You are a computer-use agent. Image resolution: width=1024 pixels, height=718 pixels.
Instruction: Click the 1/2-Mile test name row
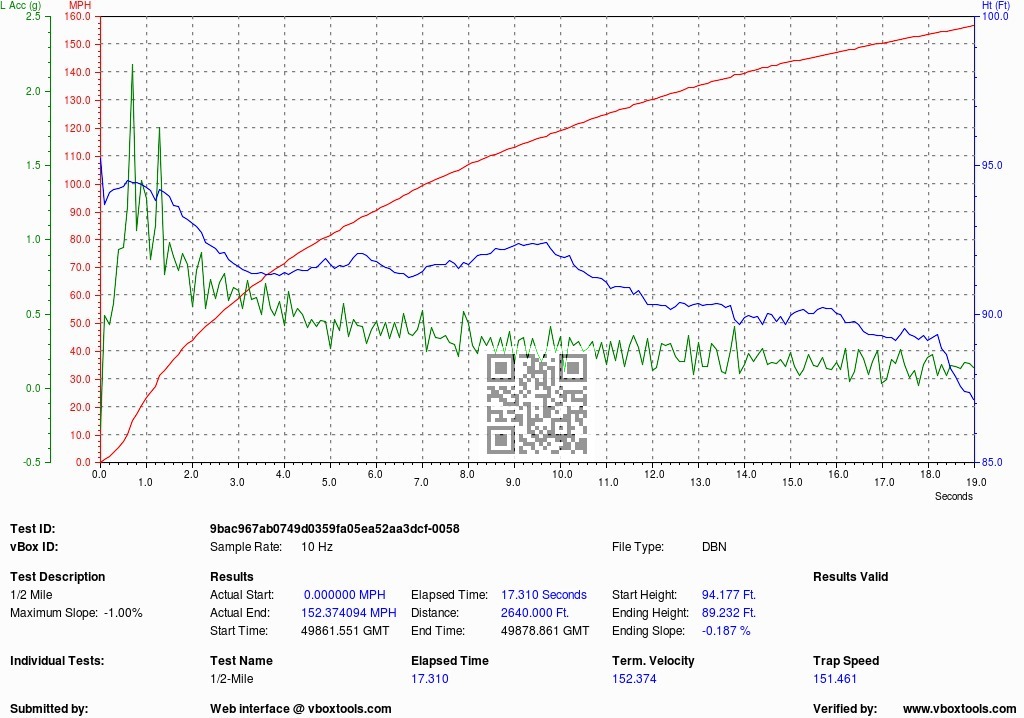click(232, 679)
